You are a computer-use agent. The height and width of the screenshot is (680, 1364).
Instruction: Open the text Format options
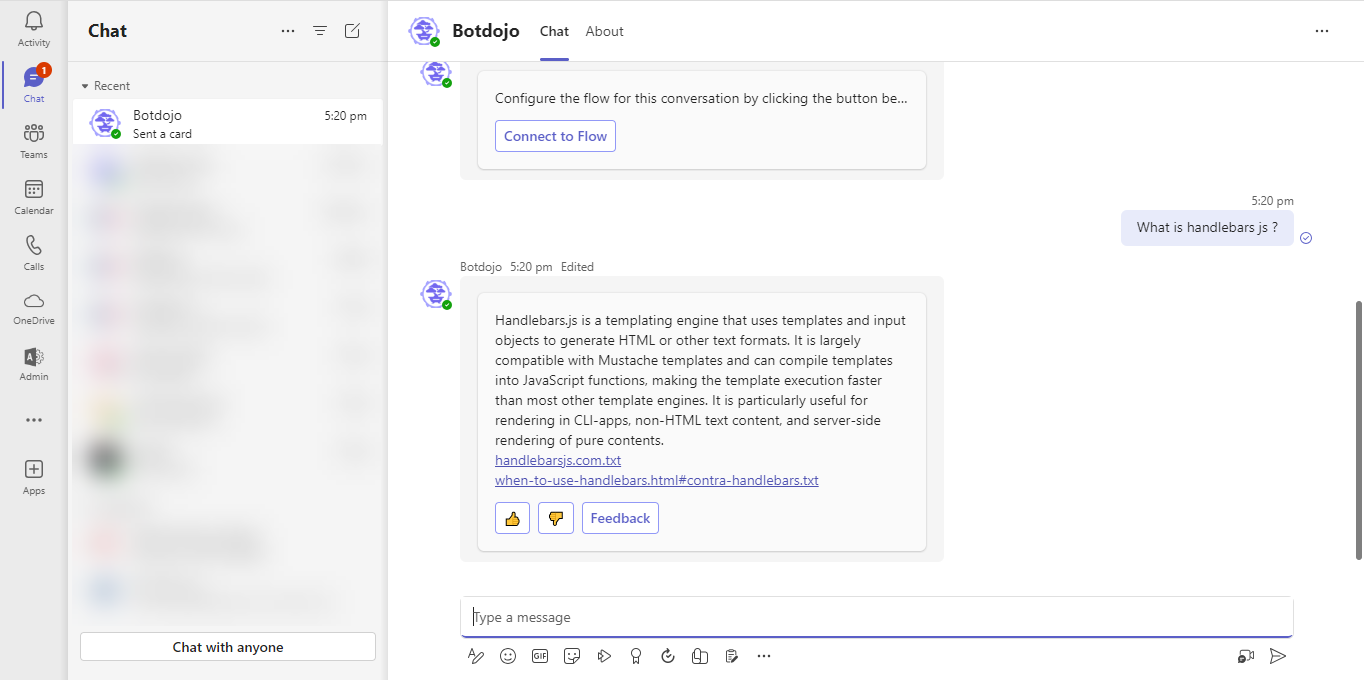pos(476,656)
